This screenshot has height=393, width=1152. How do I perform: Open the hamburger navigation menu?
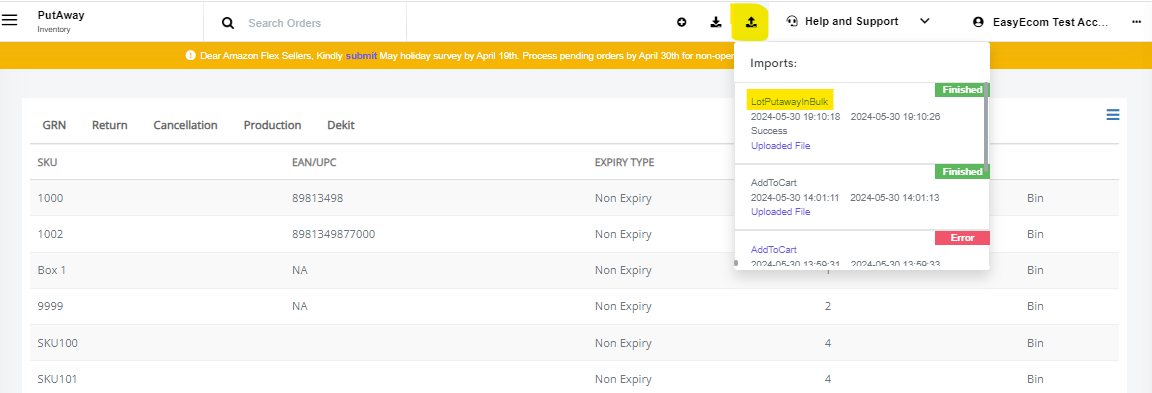click(10, 21)
